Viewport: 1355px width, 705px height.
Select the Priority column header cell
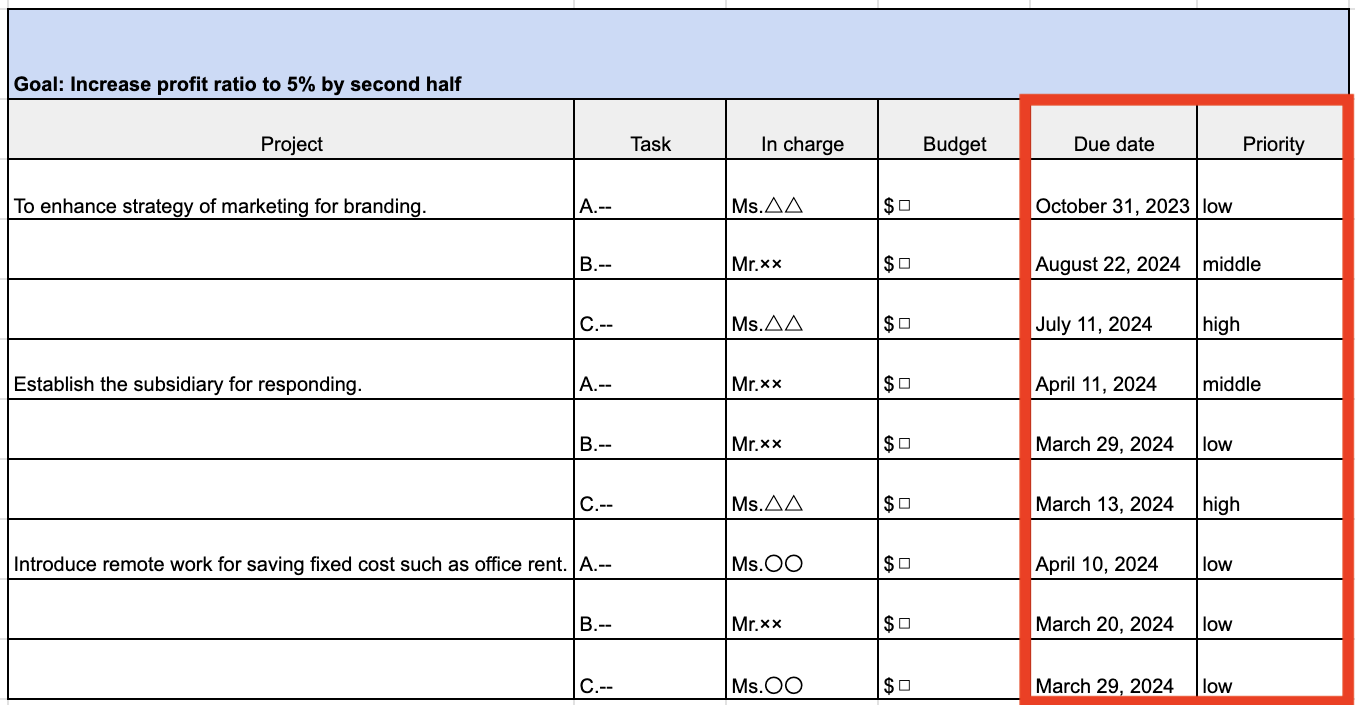click(x=1272, y=144)
